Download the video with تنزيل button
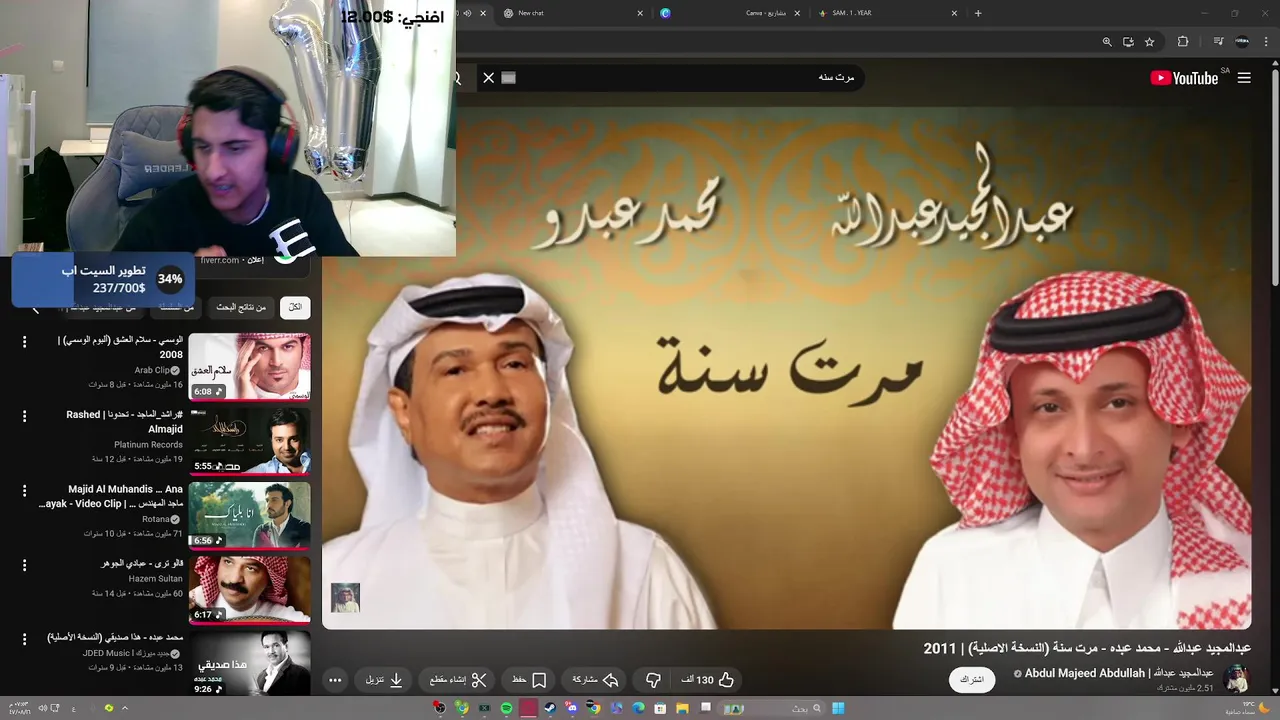1280x720 pixels. pos(384,680)
